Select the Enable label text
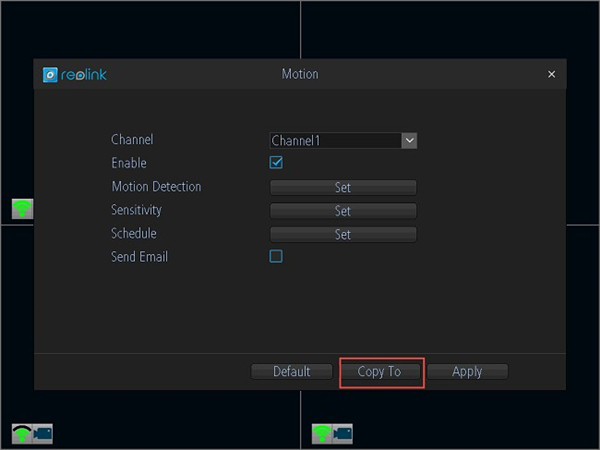The width and height of the screenshot is (600, 450). click(129, 163)
